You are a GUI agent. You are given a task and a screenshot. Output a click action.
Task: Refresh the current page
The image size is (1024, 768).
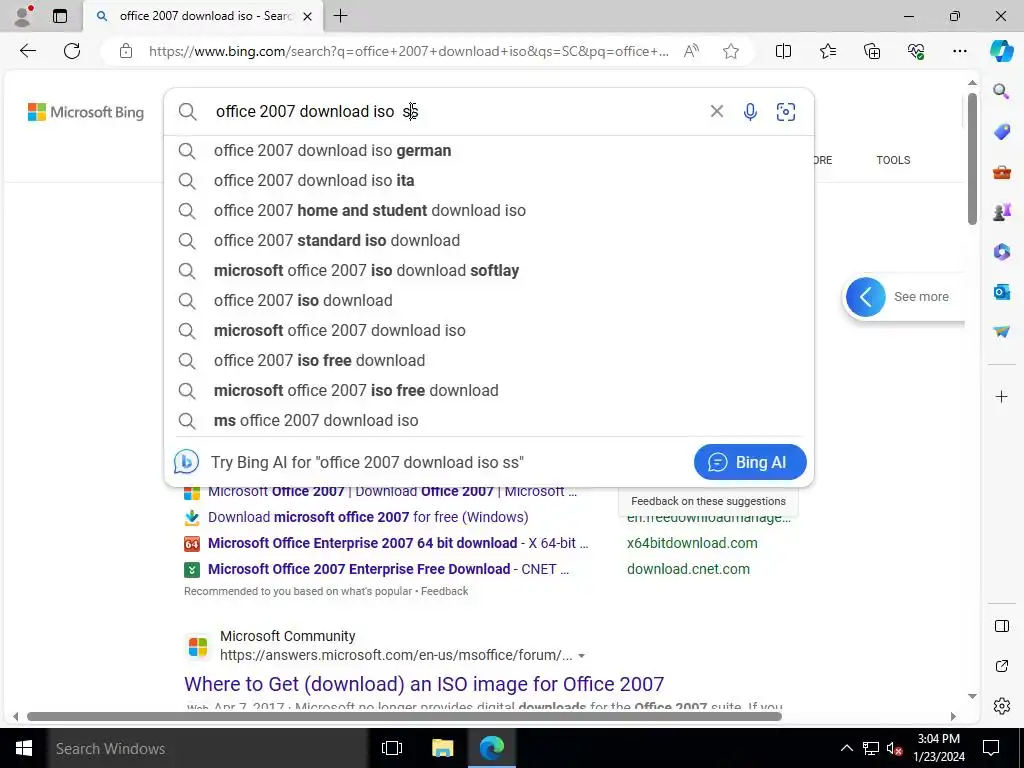(x=72, y=51)
